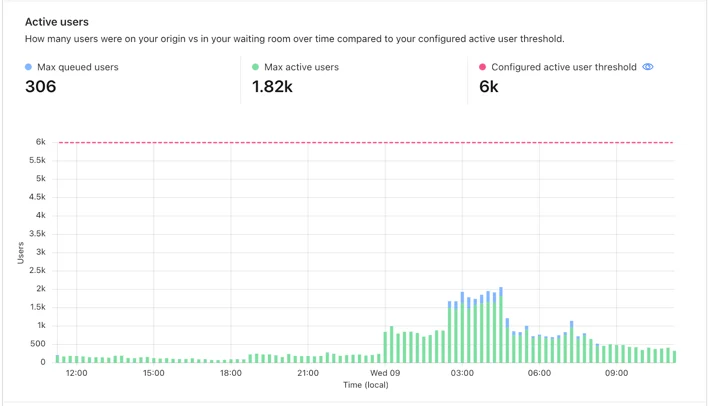Select the Max queued users label
Image resolution: width=715 pixels, height=406 pixels.
point(78,67)
